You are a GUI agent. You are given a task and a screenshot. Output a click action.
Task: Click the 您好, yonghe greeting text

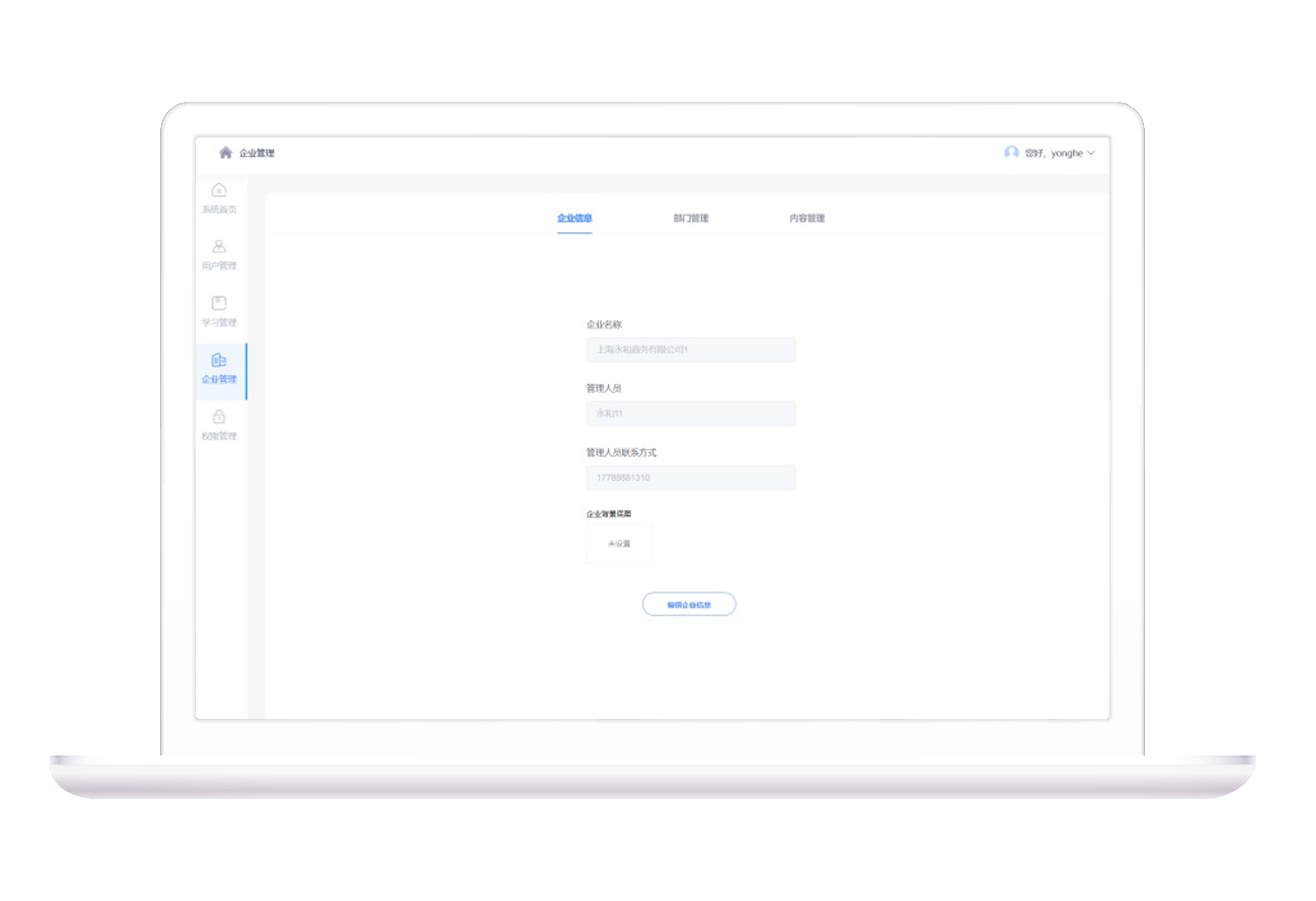coord(1054,153)
